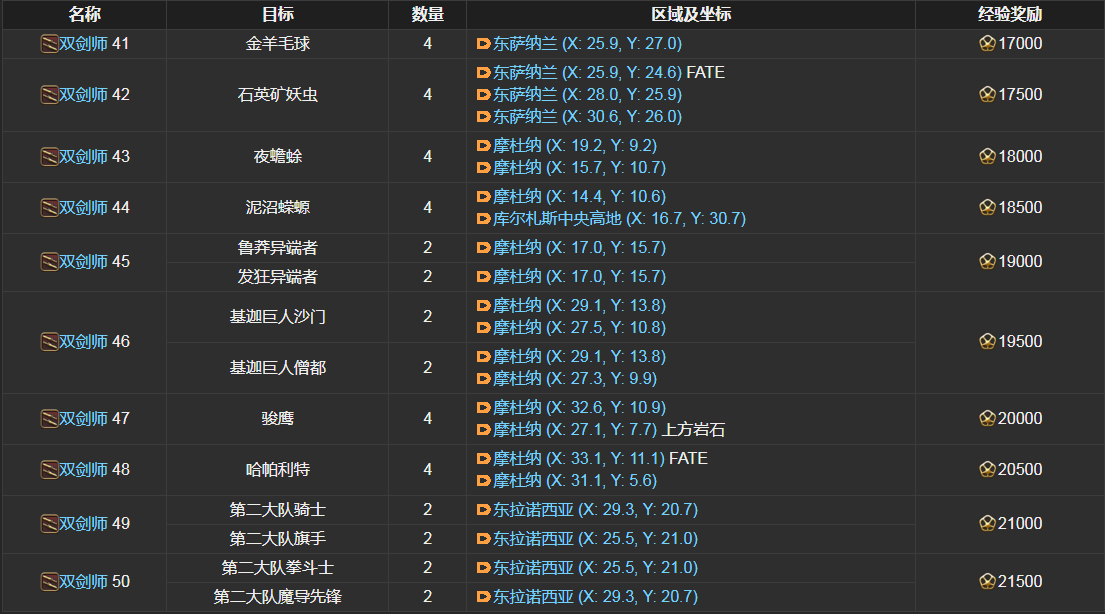Click the 目标 column header
Viewport: 1105px width, 614px height.
coord(277,14)
